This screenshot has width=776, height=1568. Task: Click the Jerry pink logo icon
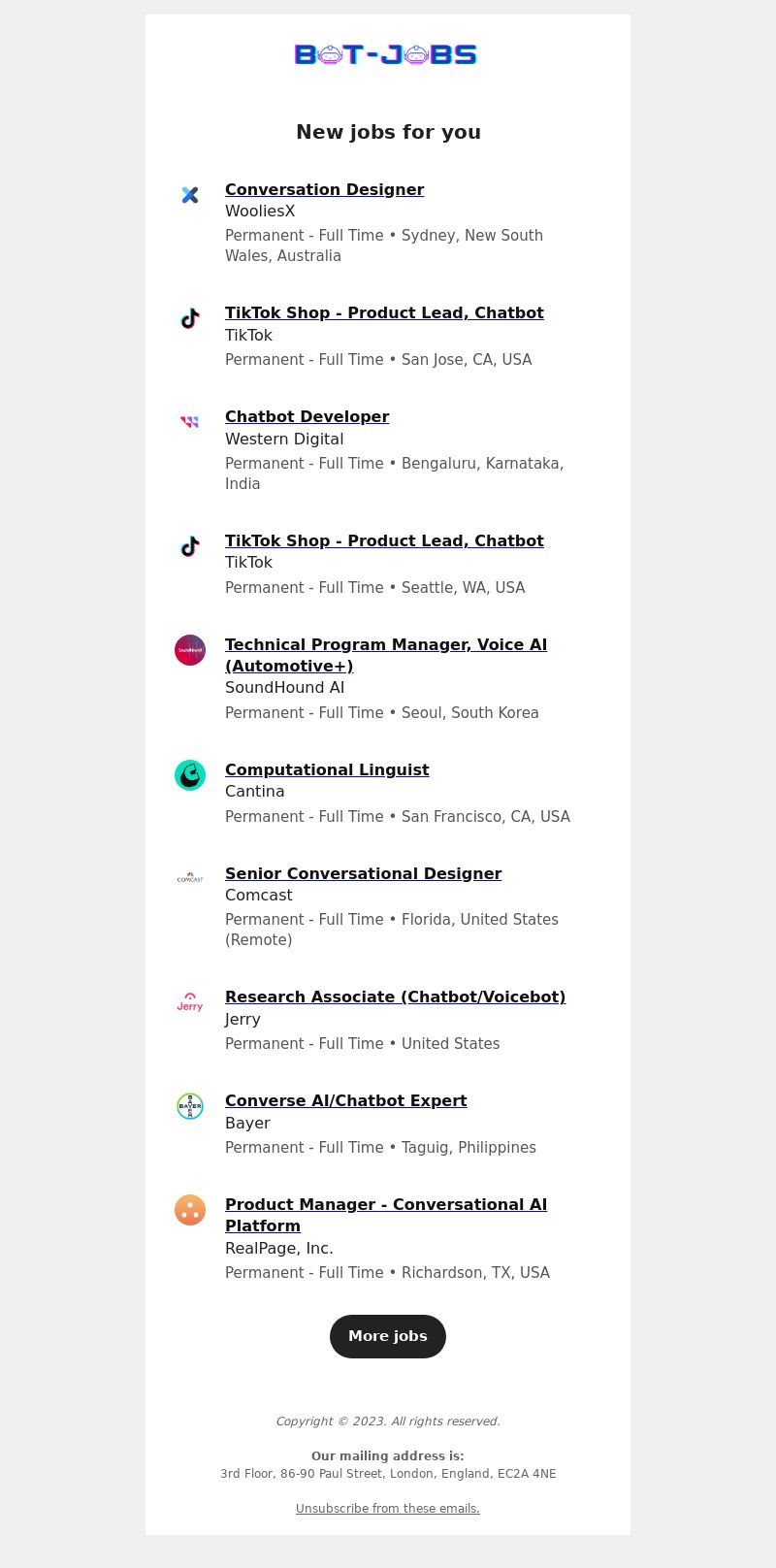point(190,1002)
